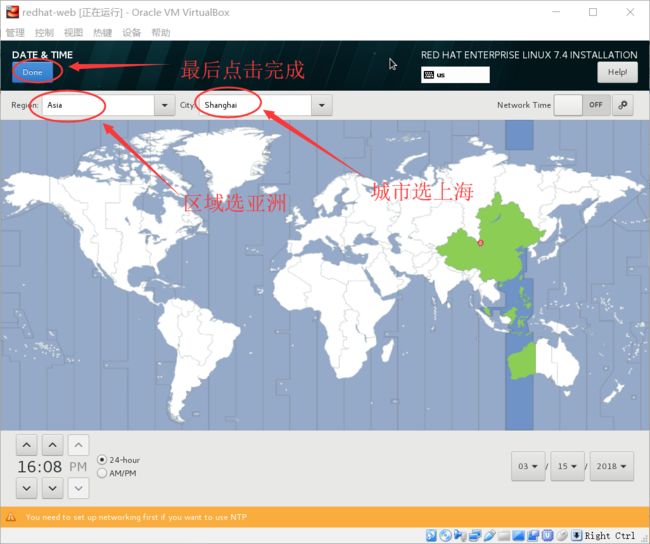Open NTP server settings gear icon
Viewport: 650px width, 544px height.
point(623,105)
